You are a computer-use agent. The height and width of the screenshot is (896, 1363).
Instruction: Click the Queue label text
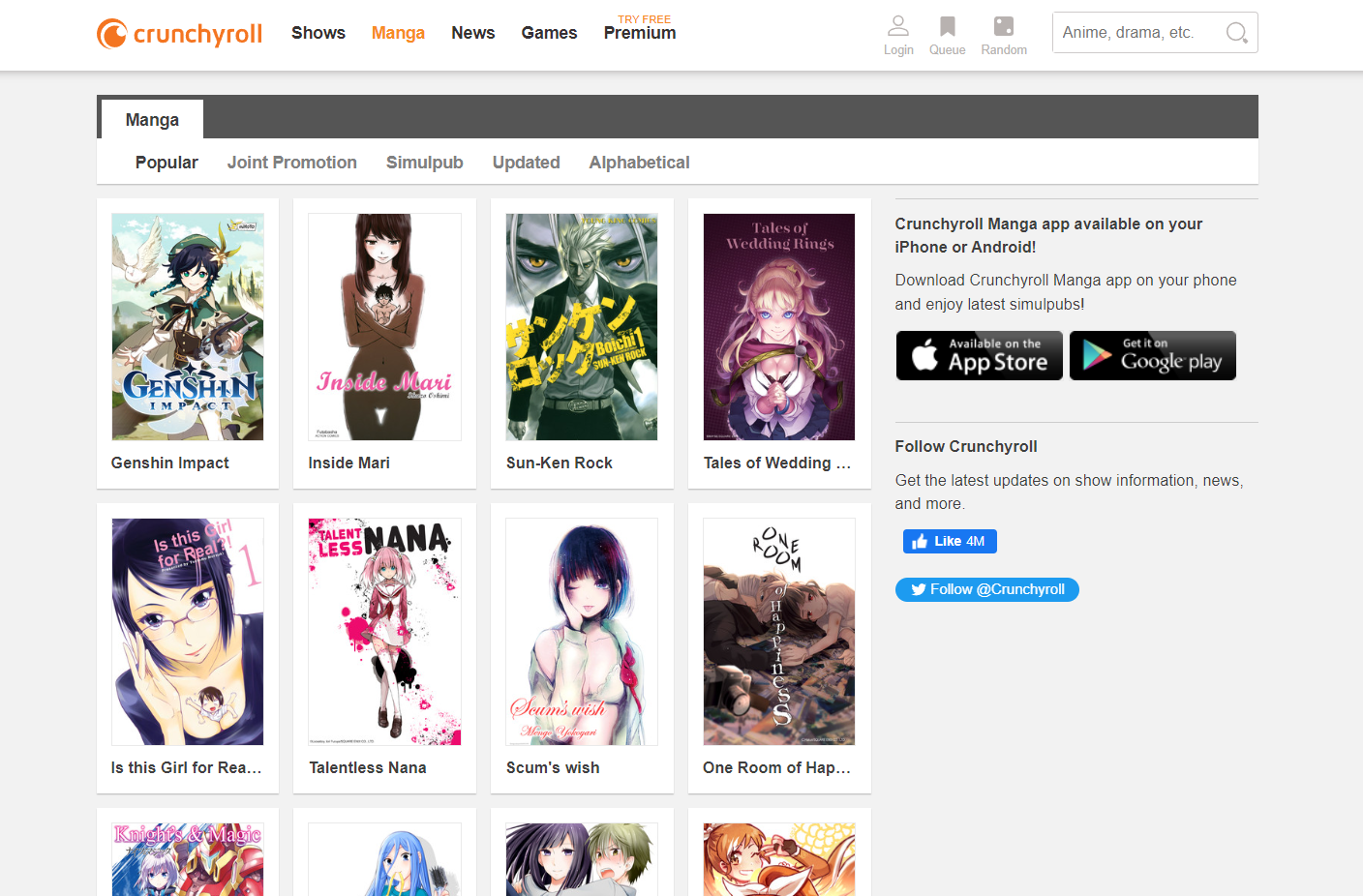click(x=948, y=50)
